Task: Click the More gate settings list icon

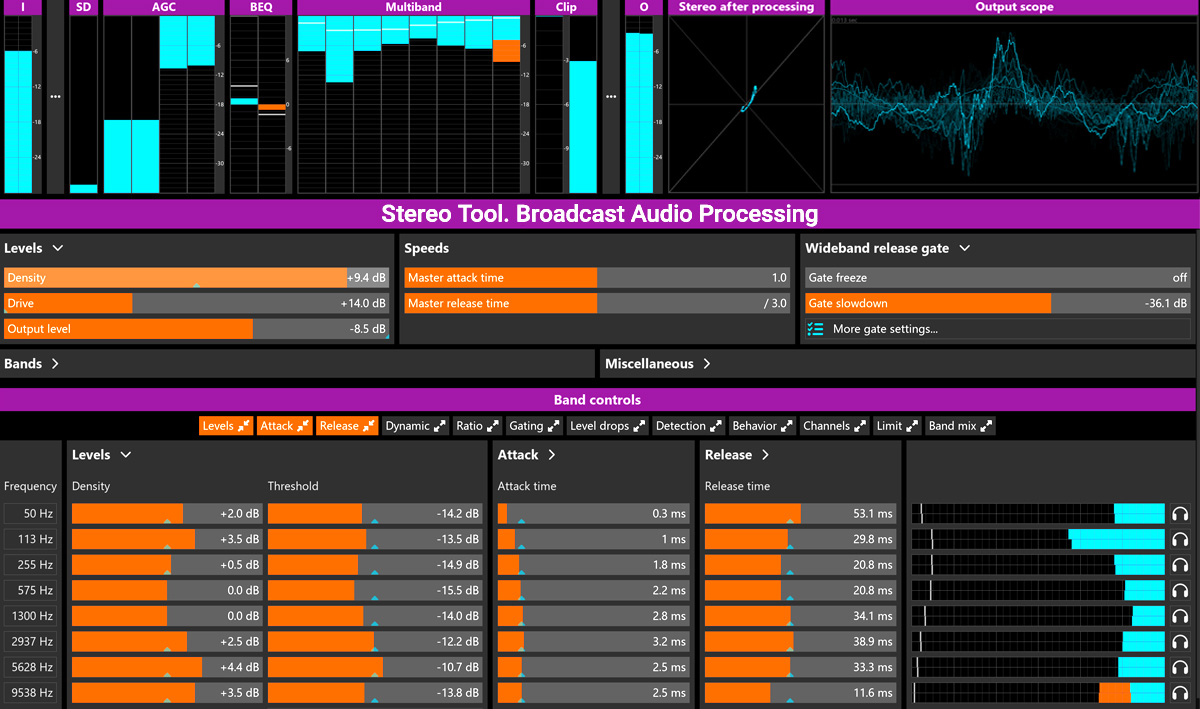Action: [815, 329]
